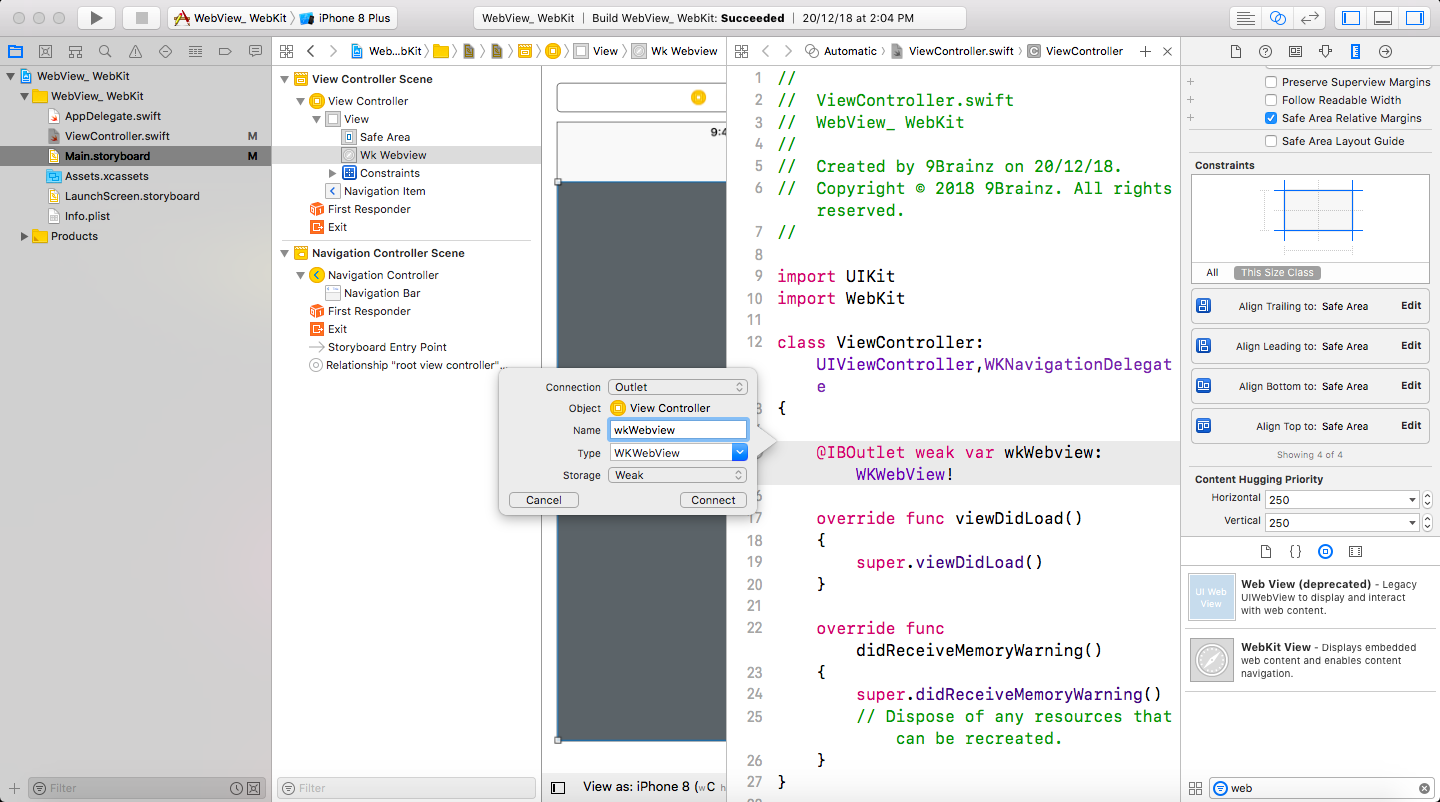The height and width of the screenshot is (802, 1440).
Task: Collapse the View Controller Scene
Action: click(x=285, y=79)
